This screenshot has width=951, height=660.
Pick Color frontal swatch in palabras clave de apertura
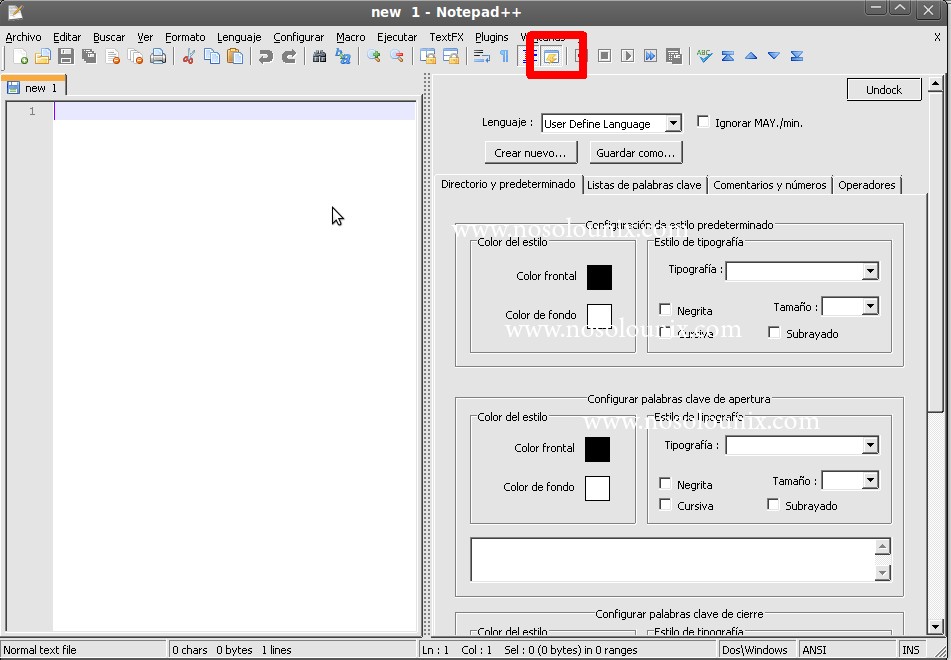click(597, 450)
